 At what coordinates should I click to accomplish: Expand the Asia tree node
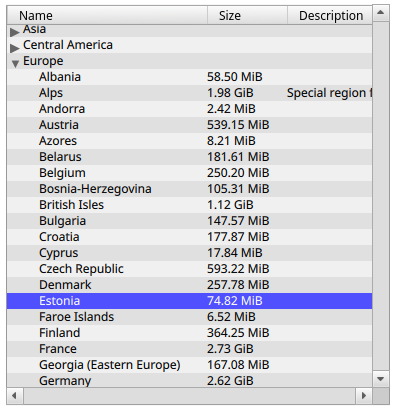(x=14, y=32)
